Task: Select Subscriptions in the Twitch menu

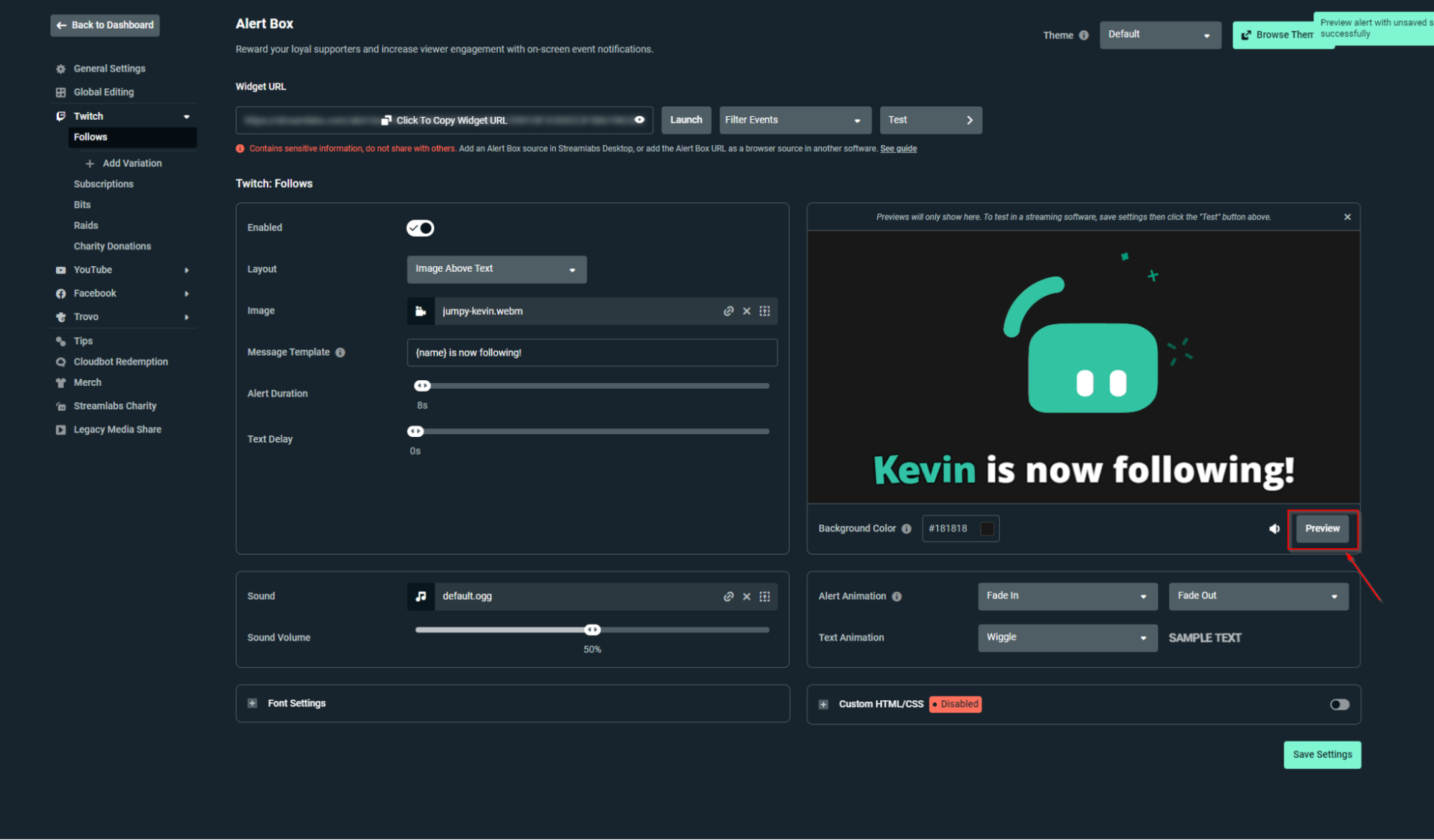Action: coord(103,184)
